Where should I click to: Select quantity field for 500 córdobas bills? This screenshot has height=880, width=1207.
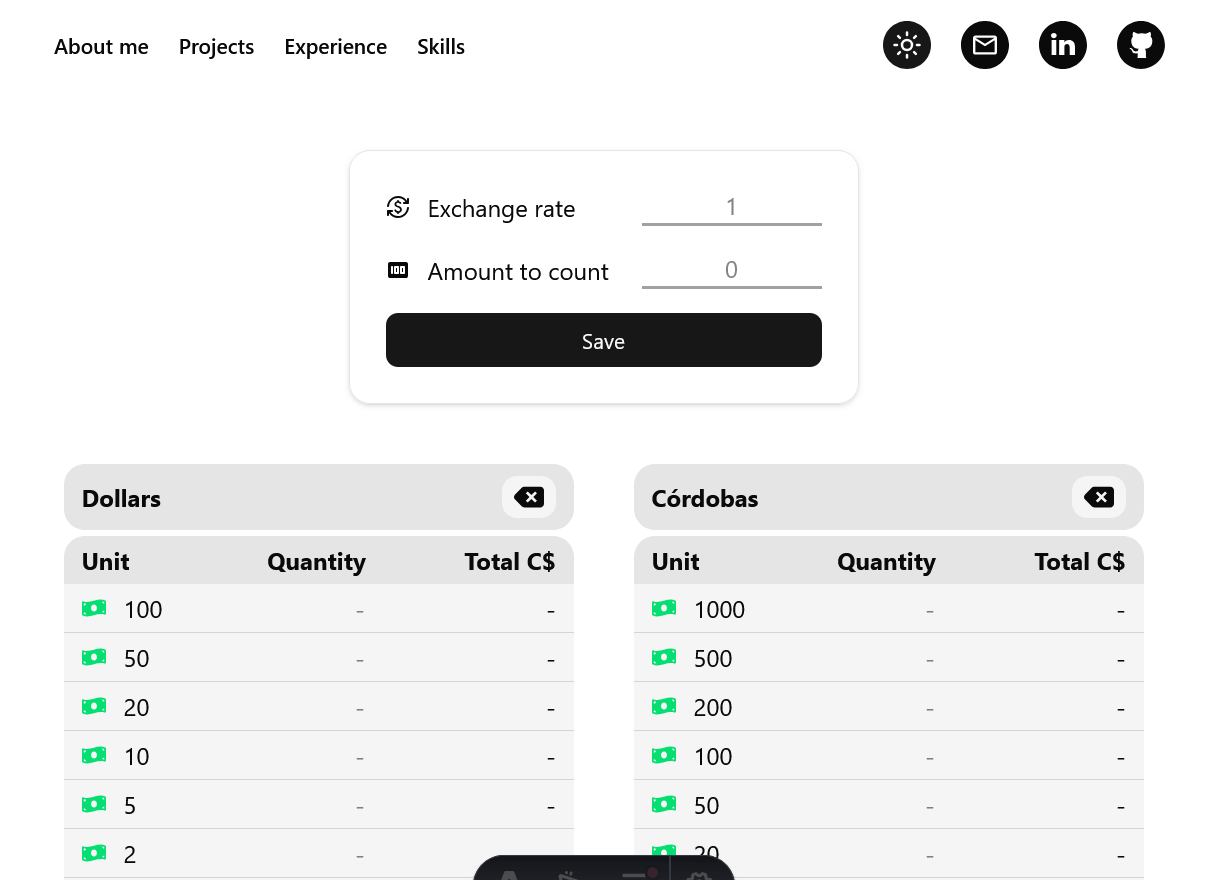929,659
